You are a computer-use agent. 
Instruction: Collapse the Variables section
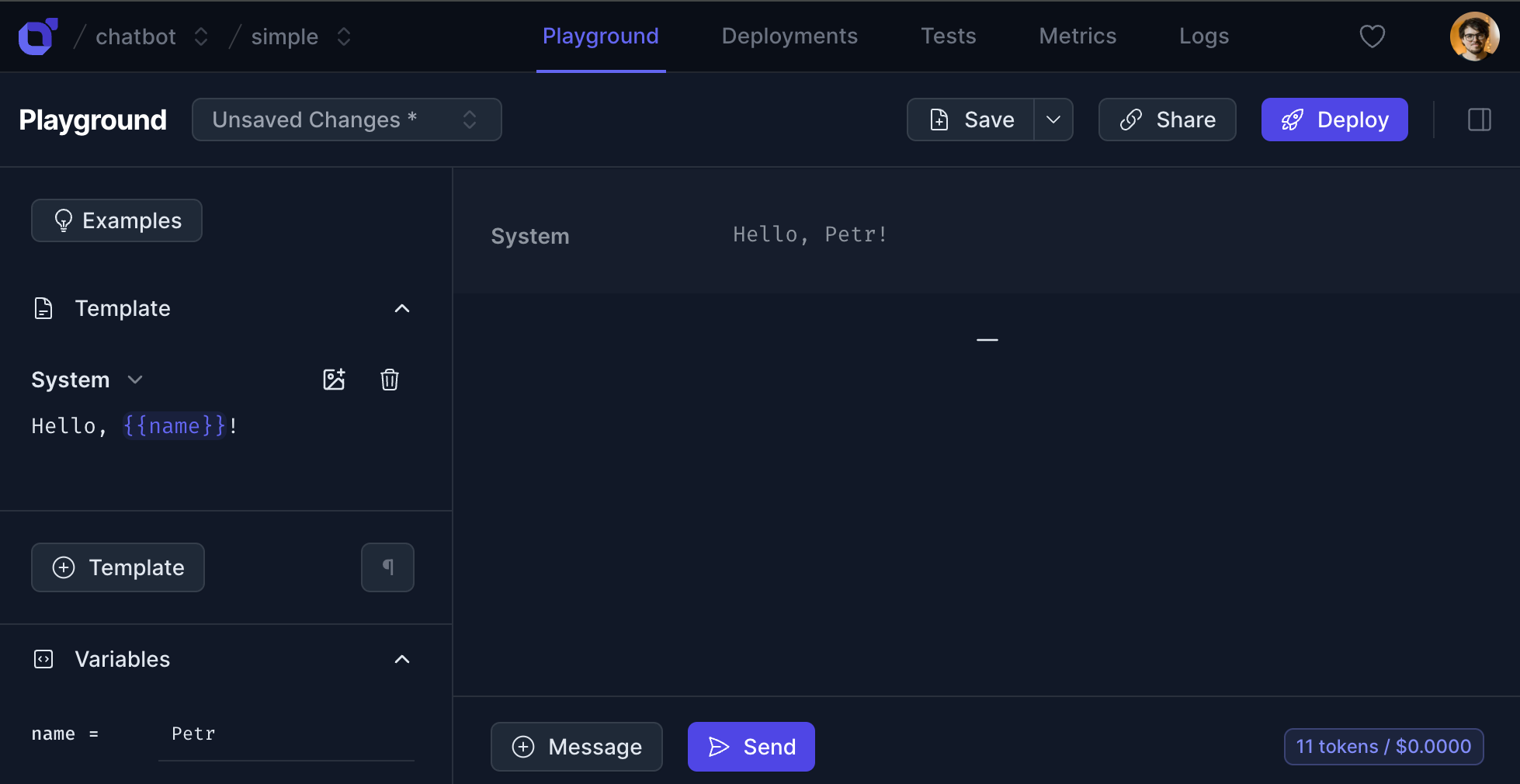click(402, 659)
